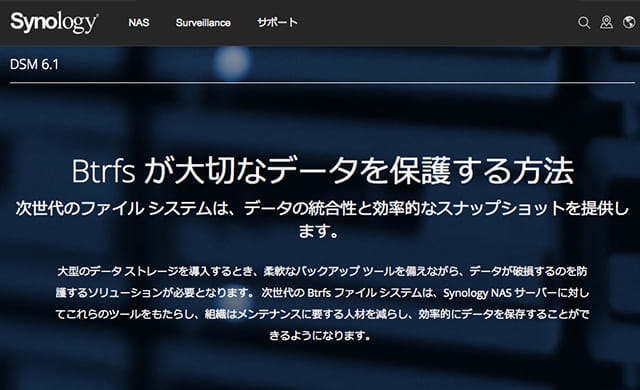Click the ます。 line under the subheading
This screenshot has height=390, width=640.
click(319, 232)
